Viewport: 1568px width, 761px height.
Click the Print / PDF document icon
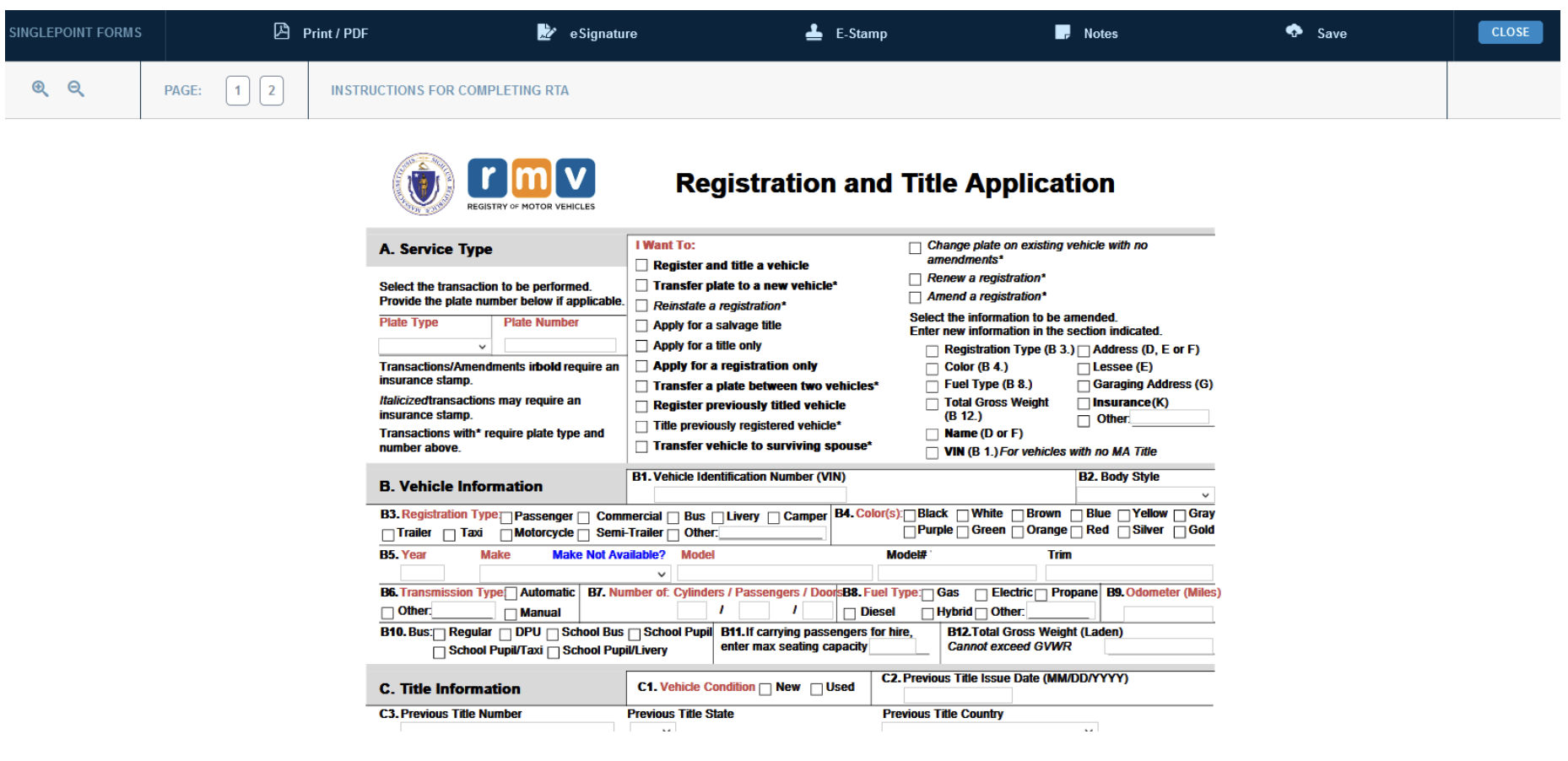pyautogui.click(x=282, y=32)
